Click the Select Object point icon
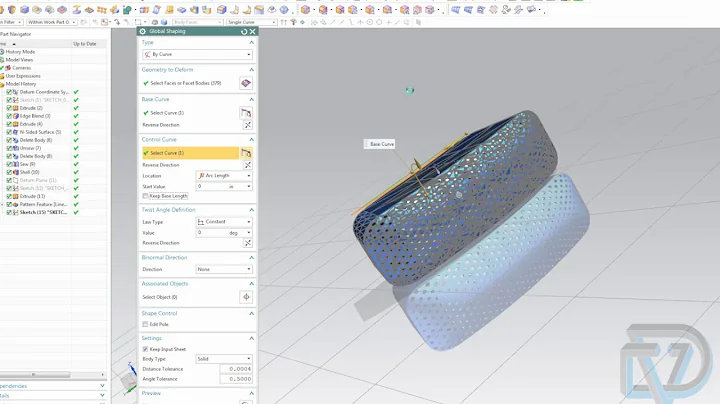 [246, 297]
